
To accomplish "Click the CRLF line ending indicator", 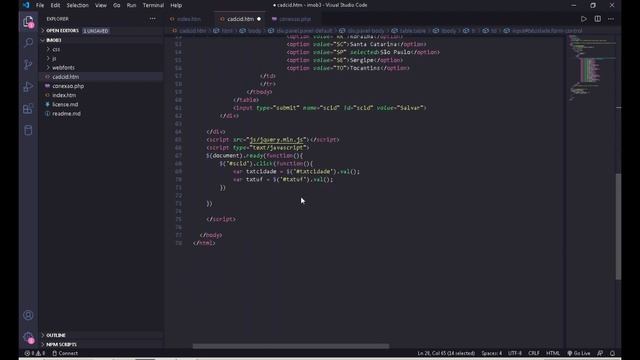I will 533,353.
